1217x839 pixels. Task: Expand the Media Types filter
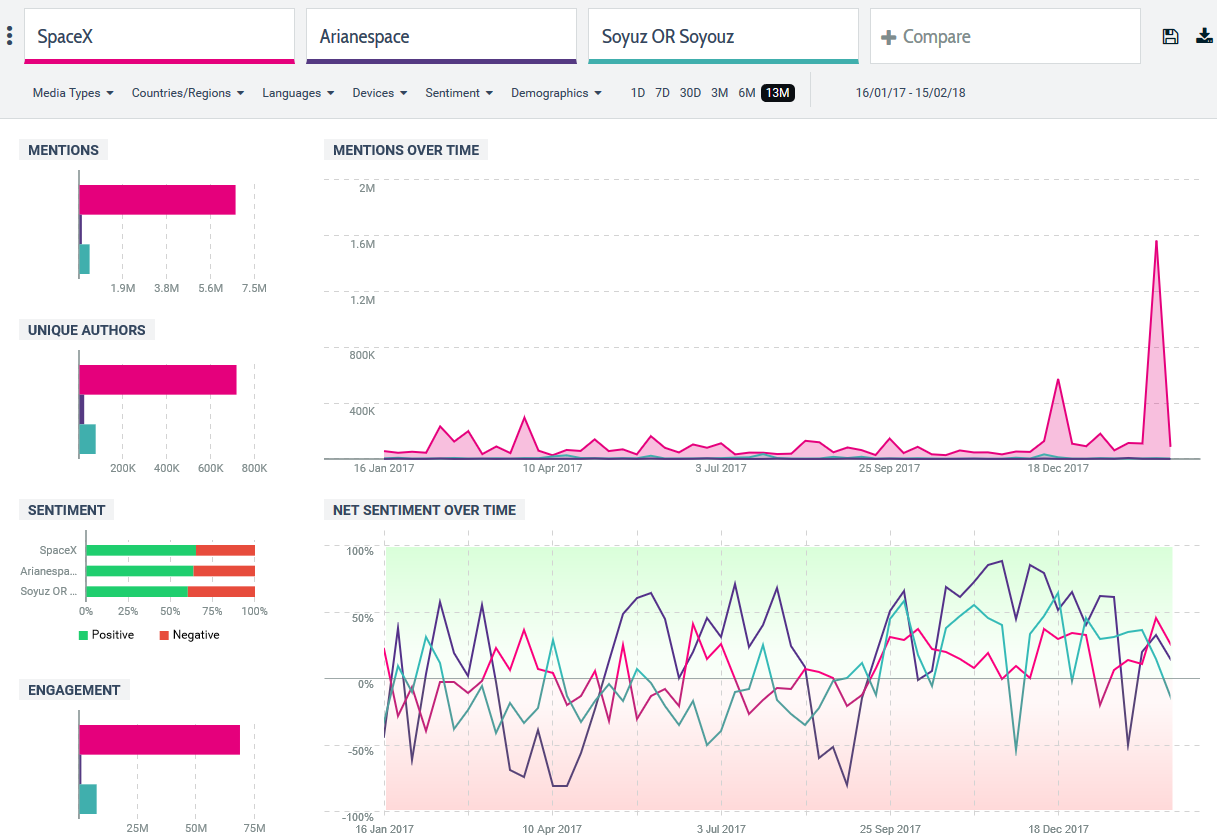(73, 93)
